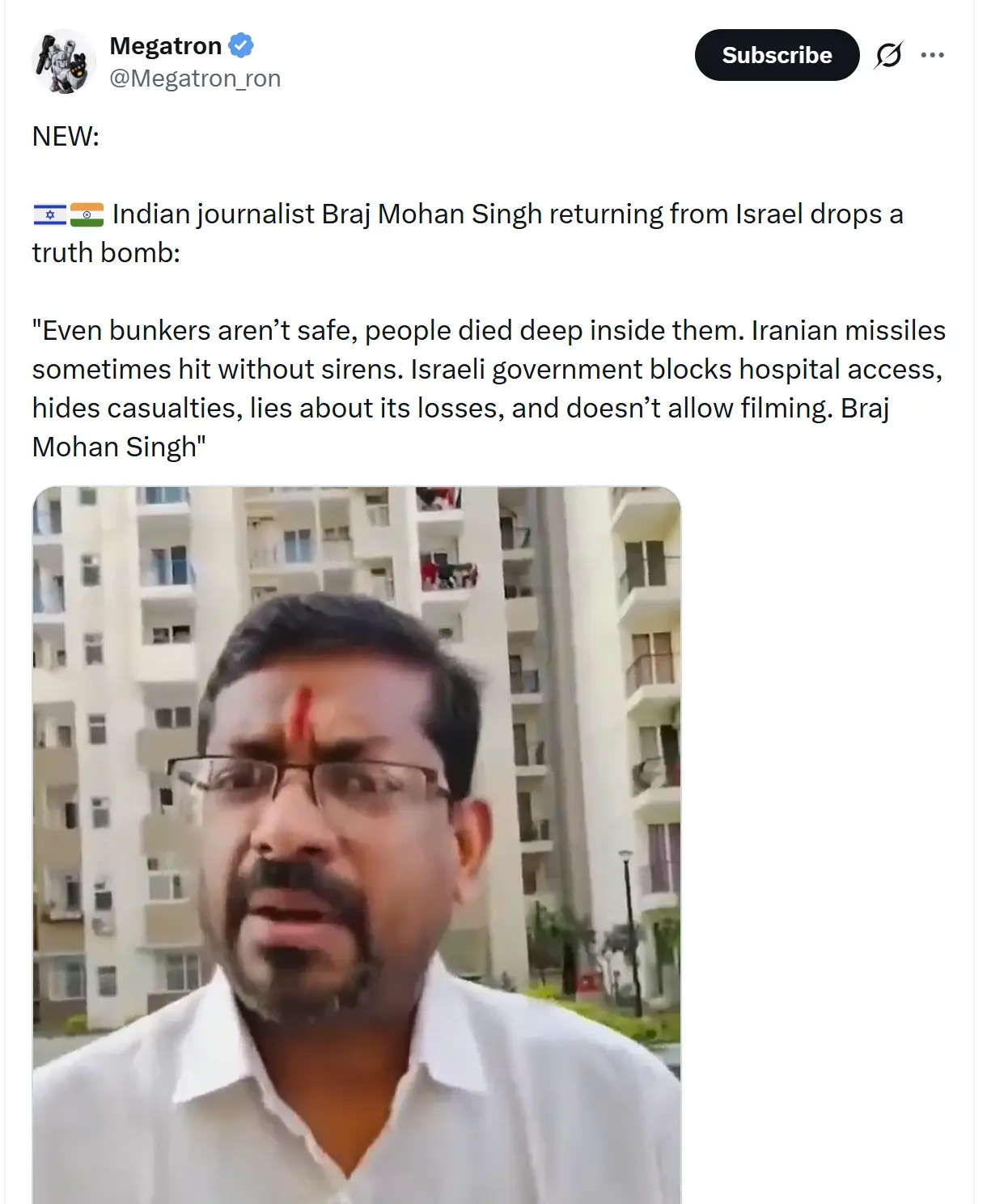This screenshot has height=1204, width=987.
Task: Play the video of the man speaking
Action: click(357, 845)
